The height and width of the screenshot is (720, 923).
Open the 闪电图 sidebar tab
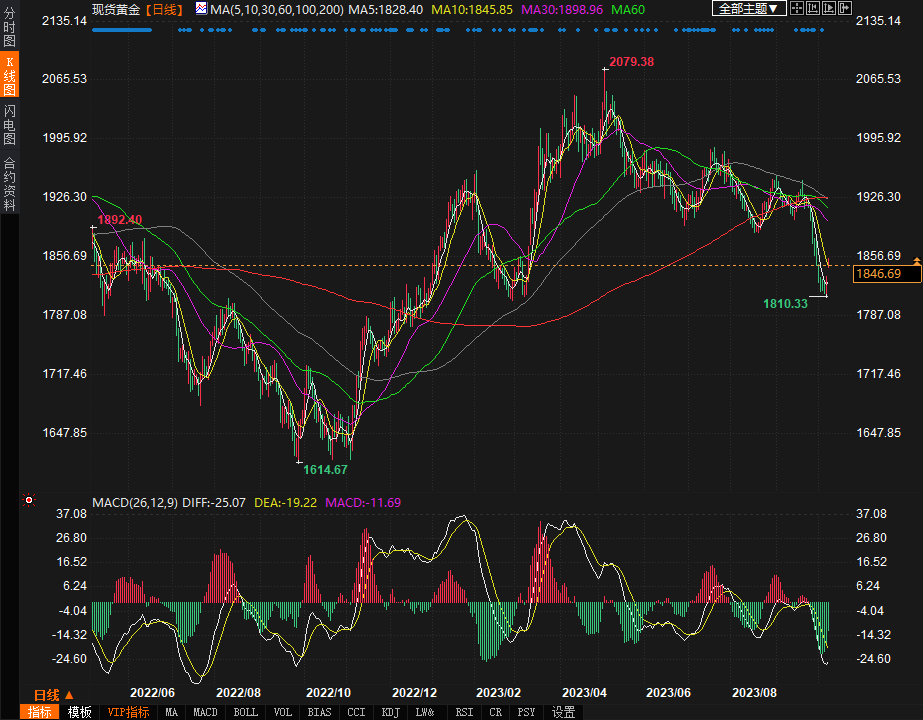click(x=9, y=125)
